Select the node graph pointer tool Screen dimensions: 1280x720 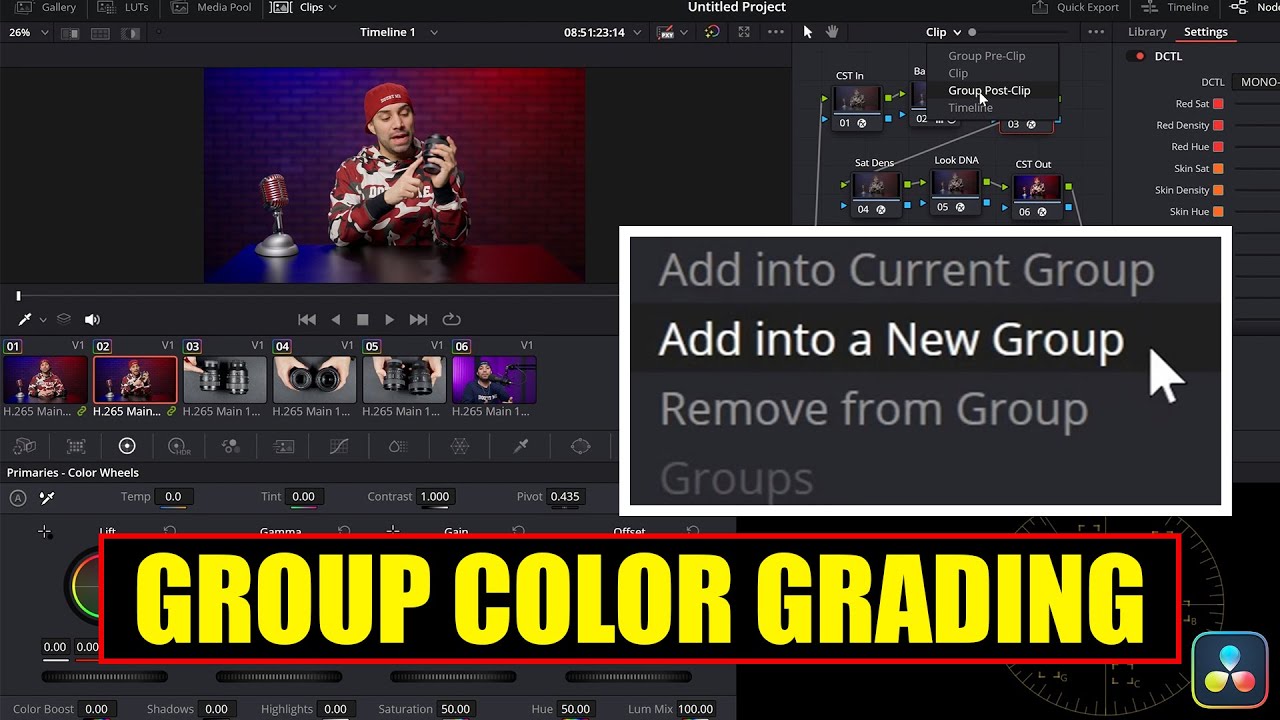808,32
